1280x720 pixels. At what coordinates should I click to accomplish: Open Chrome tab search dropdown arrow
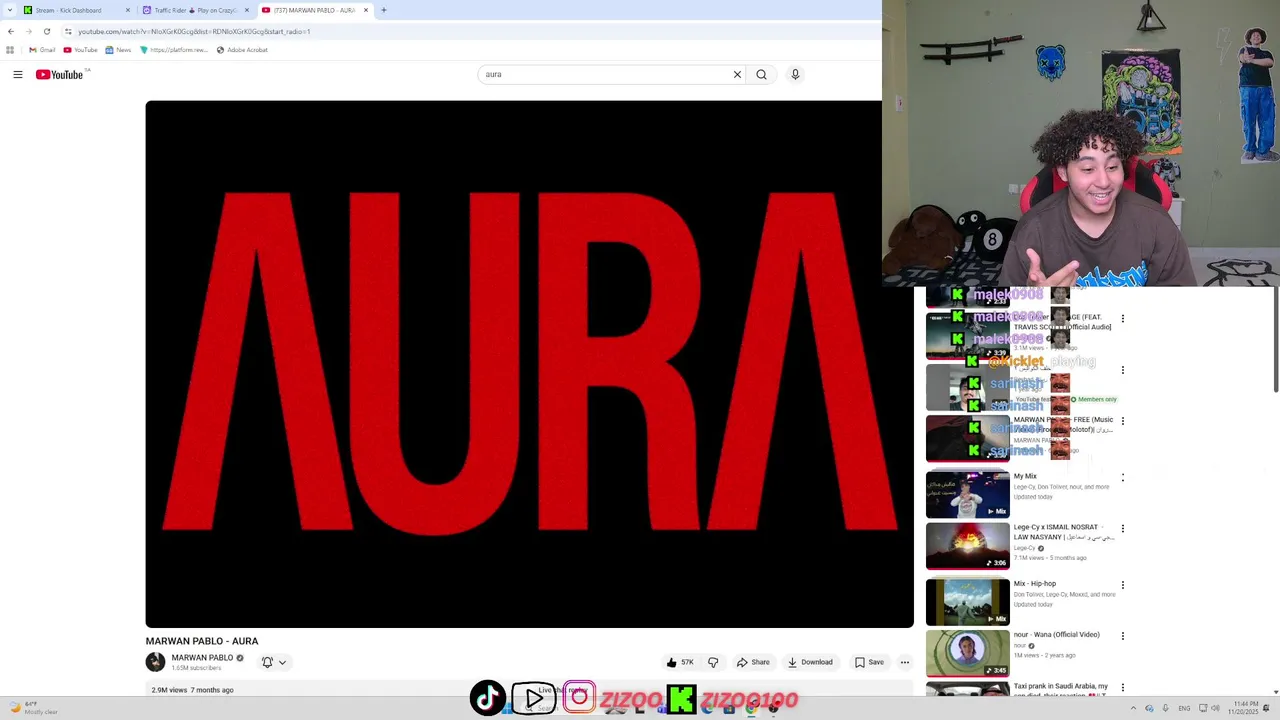pyautogui.click(x=10, y=10)
